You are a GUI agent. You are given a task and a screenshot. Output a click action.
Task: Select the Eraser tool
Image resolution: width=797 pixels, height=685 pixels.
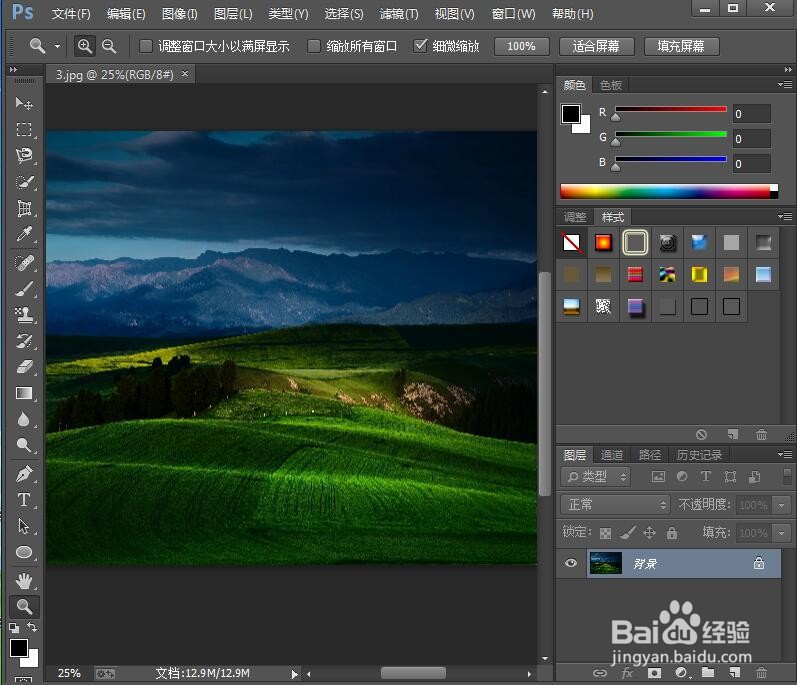point(23,367)
